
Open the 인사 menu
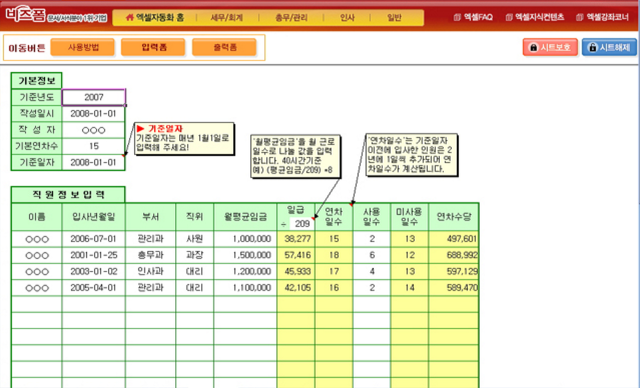point(347,18)
